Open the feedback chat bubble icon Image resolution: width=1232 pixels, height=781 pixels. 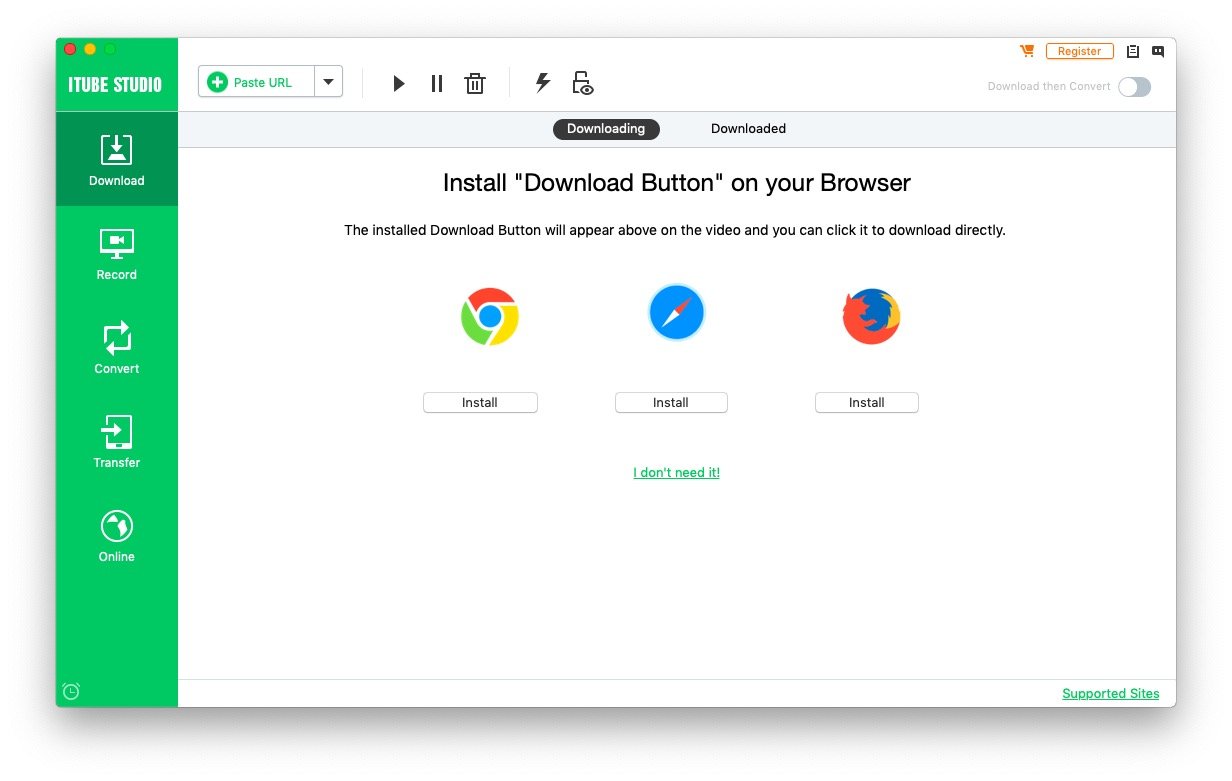(x=1158, y=51)
